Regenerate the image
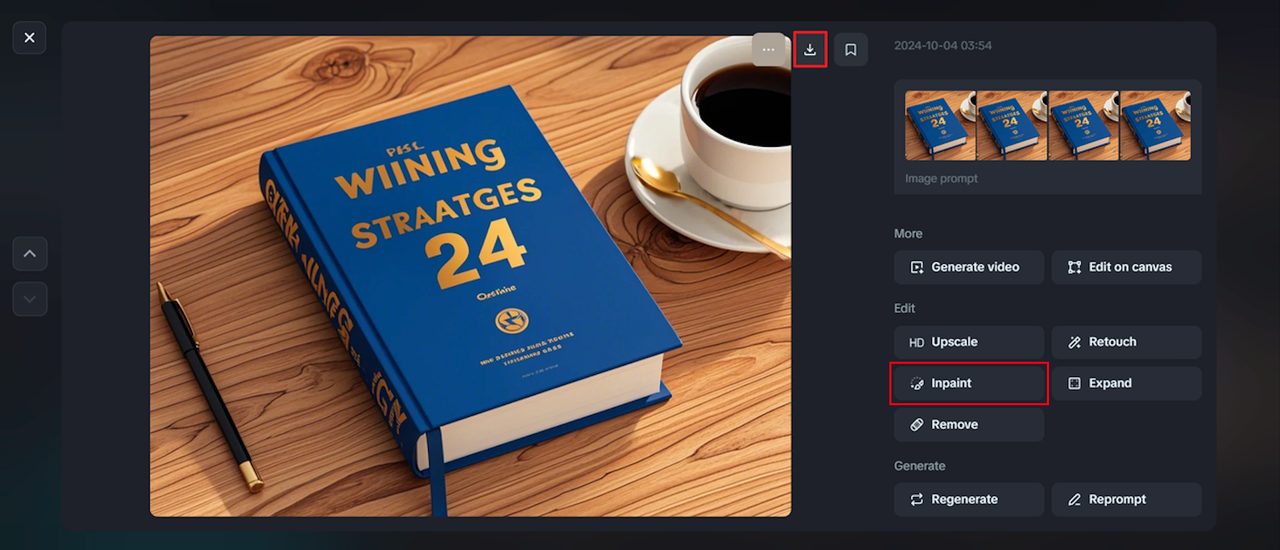 coord(969,500)
